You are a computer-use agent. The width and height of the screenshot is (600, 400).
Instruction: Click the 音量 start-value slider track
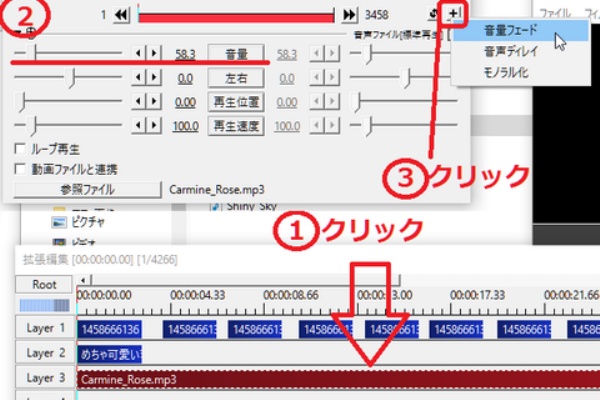tap(68, 53)
